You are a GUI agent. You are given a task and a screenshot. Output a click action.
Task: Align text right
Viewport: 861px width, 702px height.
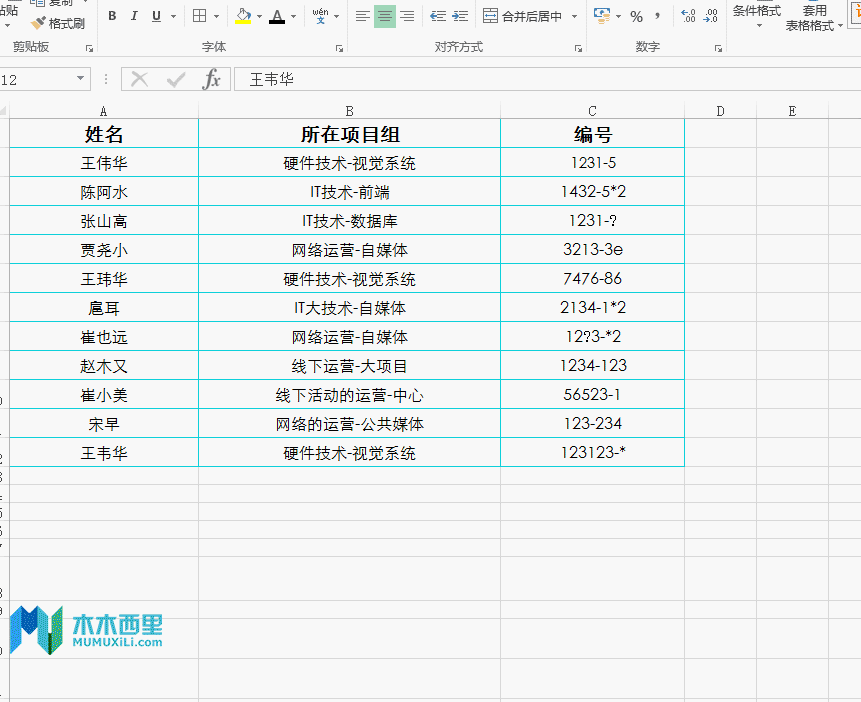click(407, 16)
